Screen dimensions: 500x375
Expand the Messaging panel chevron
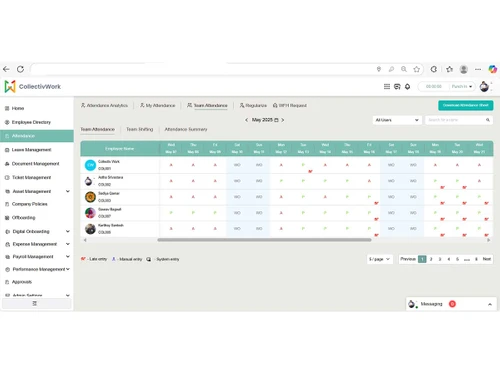pos(490,304)
